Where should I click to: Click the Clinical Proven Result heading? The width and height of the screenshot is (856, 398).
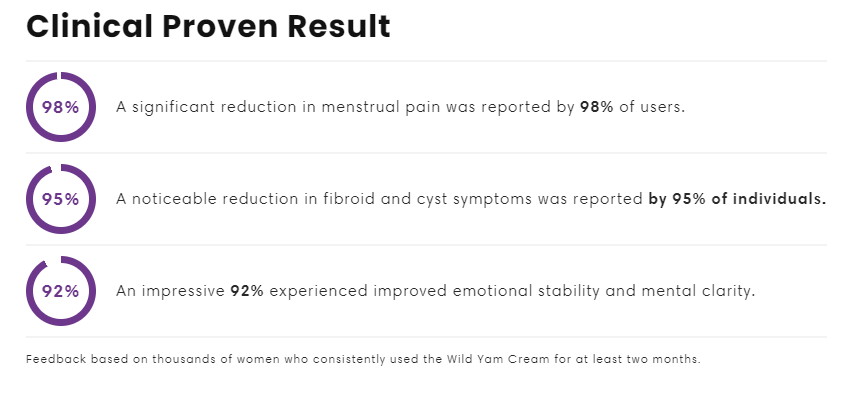click(x=208, y=26)
